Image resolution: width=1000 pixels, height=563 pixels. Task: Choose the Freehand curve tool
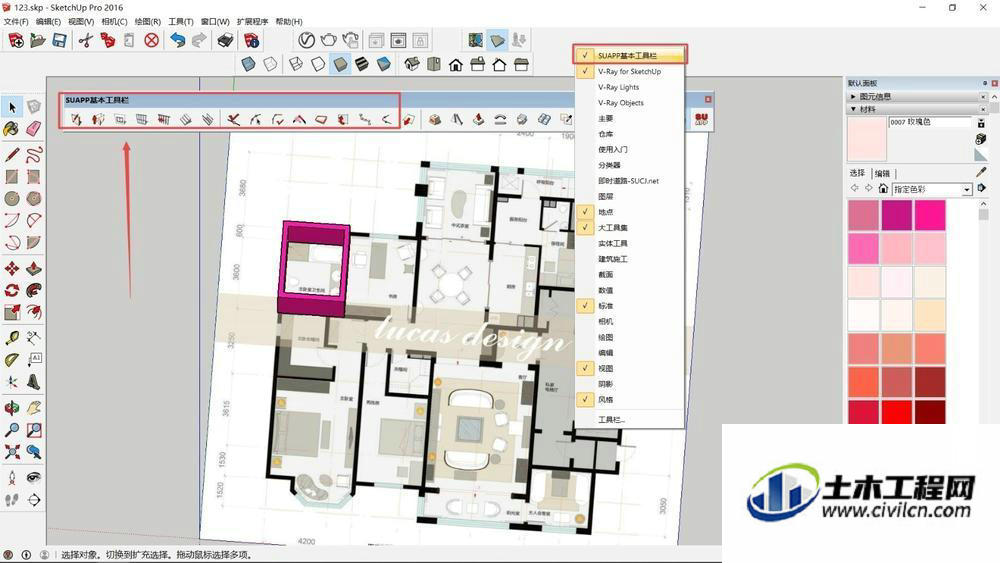pos(34,154)
